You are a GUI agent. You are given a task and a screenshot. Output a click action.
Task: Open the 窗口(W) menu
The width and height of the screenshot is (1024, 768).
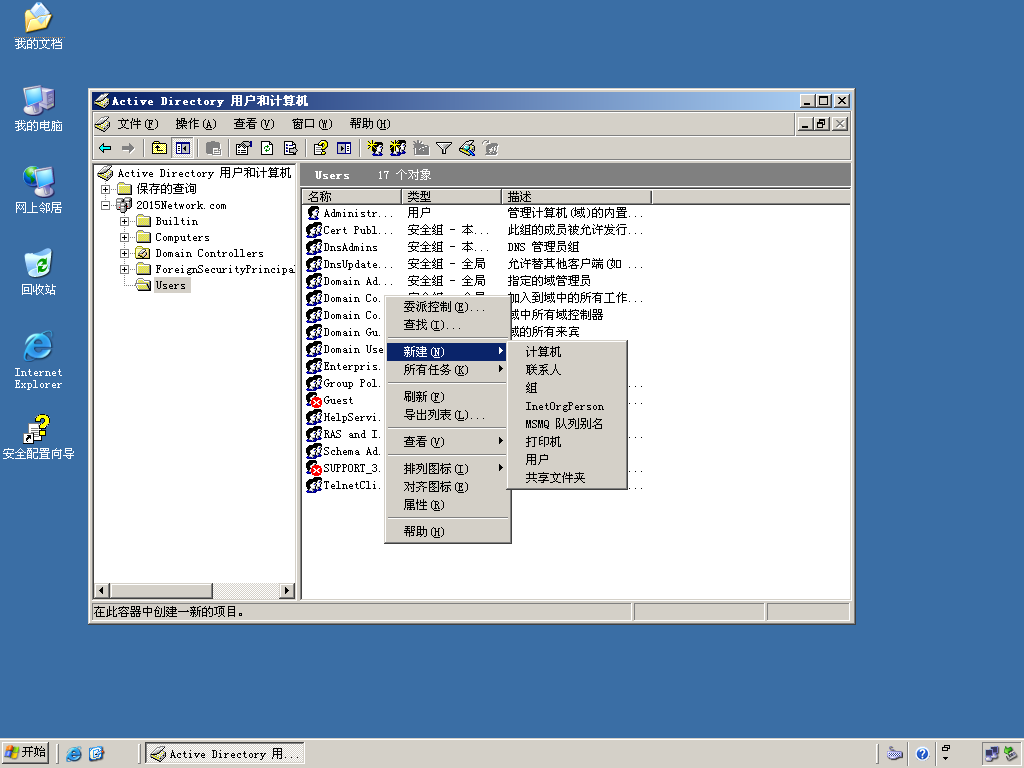pos(312,123)
